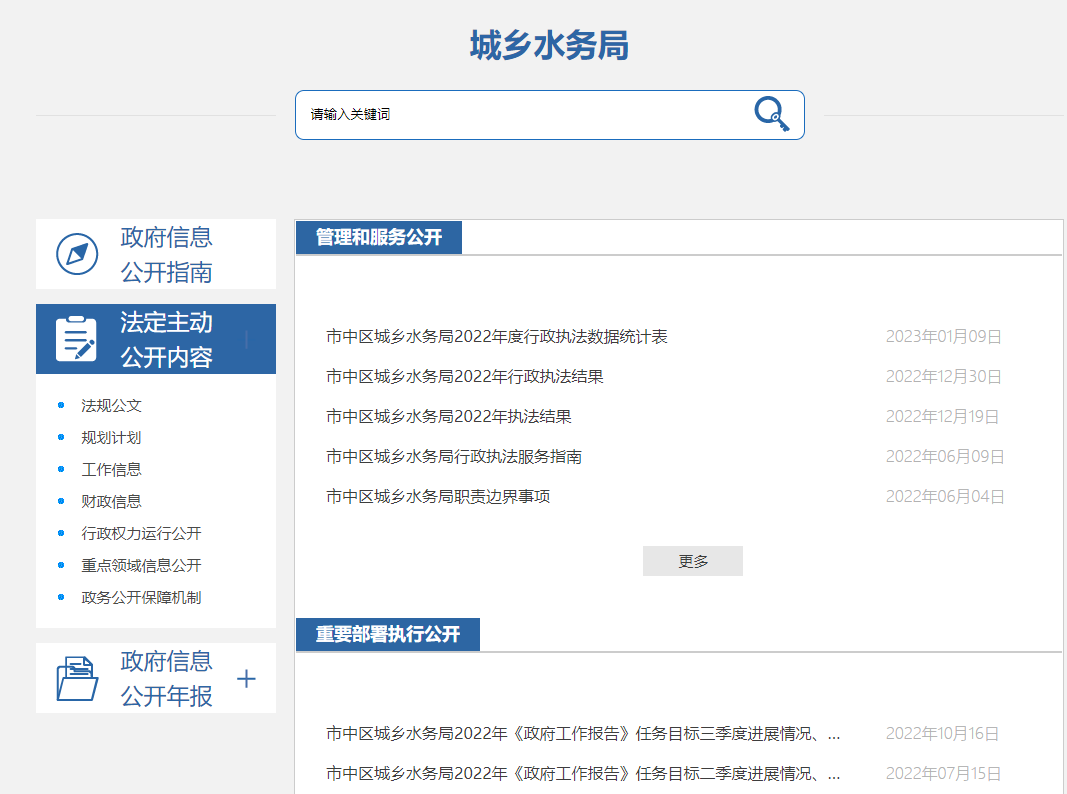Expand 政府信息公开年报 with the plus sign
This screenshot has width=1067, height=794.
coord(246,678)
